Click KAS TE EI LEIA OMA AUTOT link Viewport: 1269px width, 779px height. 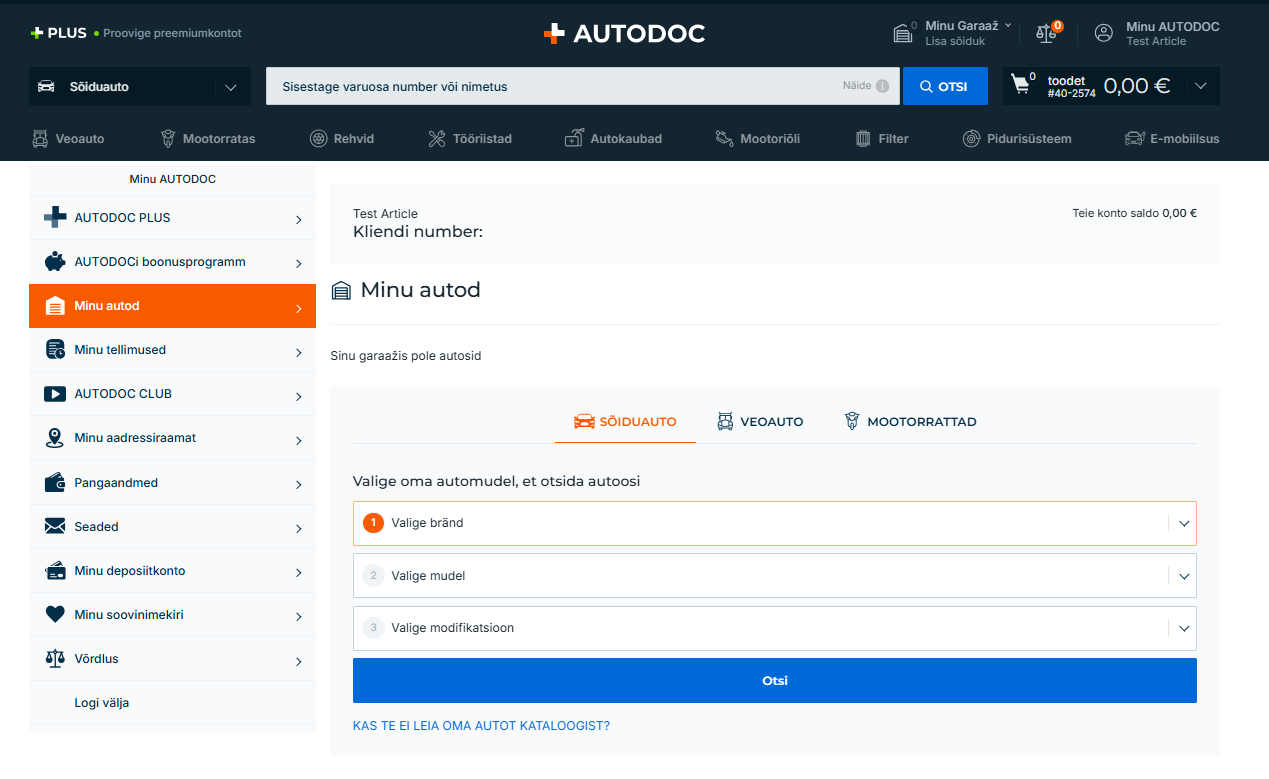pos(481,726)
